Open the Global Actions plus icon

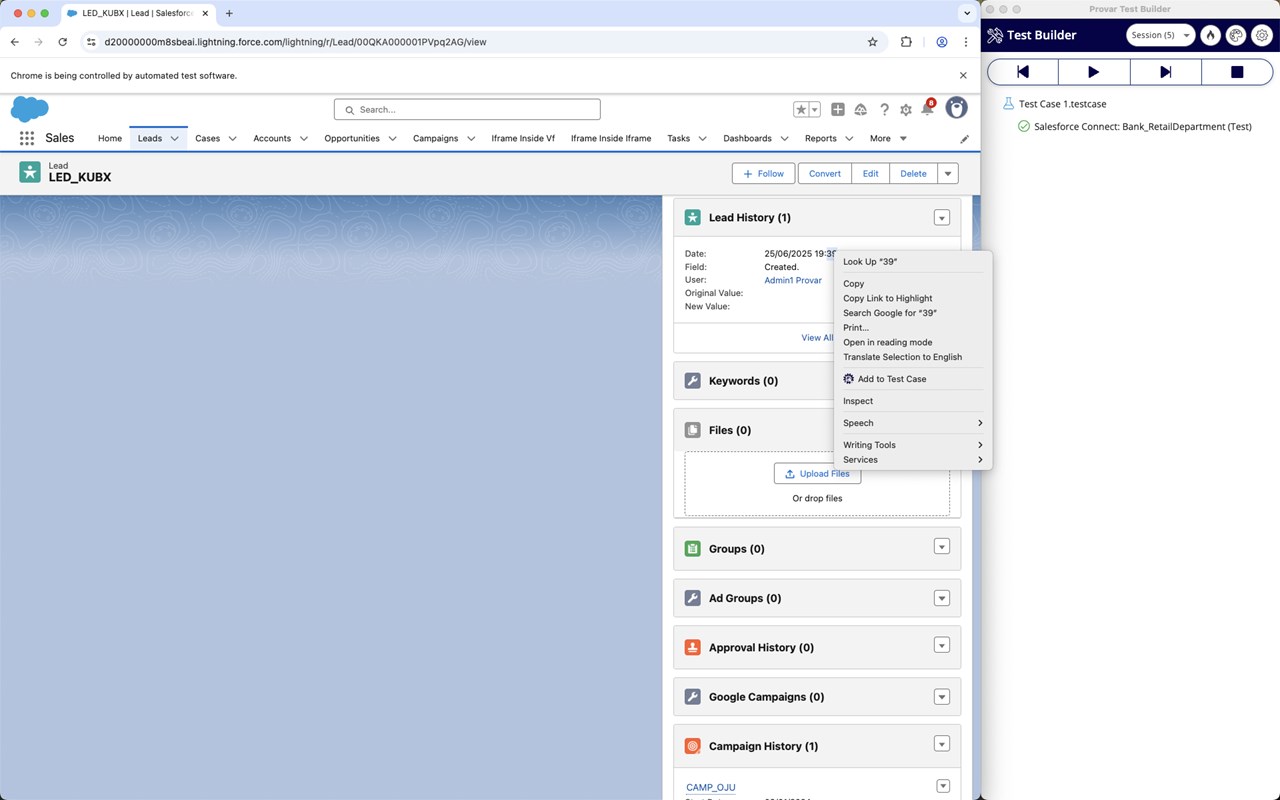coord(838,110)
